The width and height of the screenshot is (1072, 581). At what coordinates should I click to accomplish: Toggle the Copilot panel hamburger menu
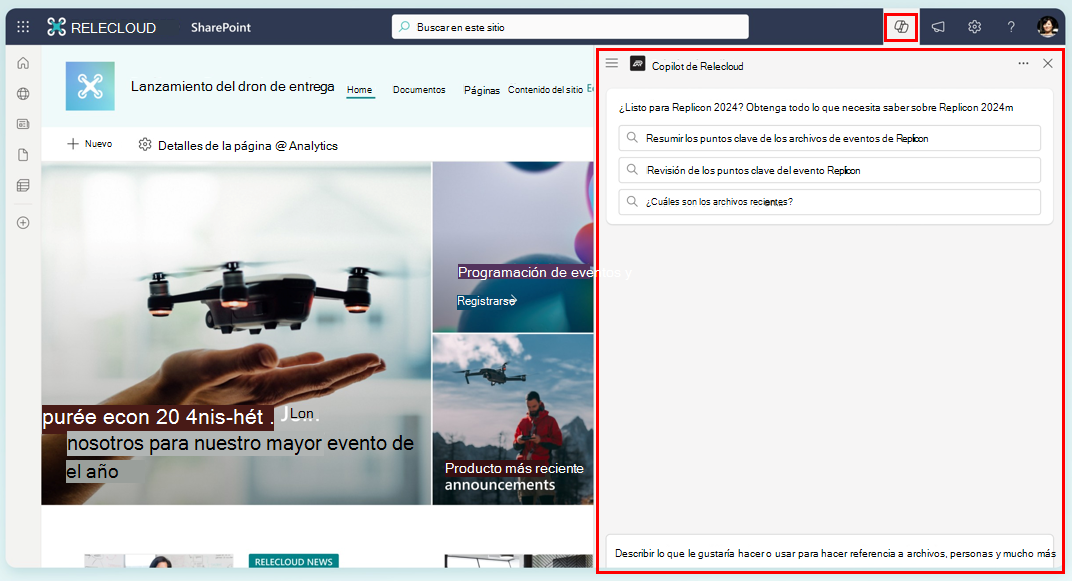611,62
